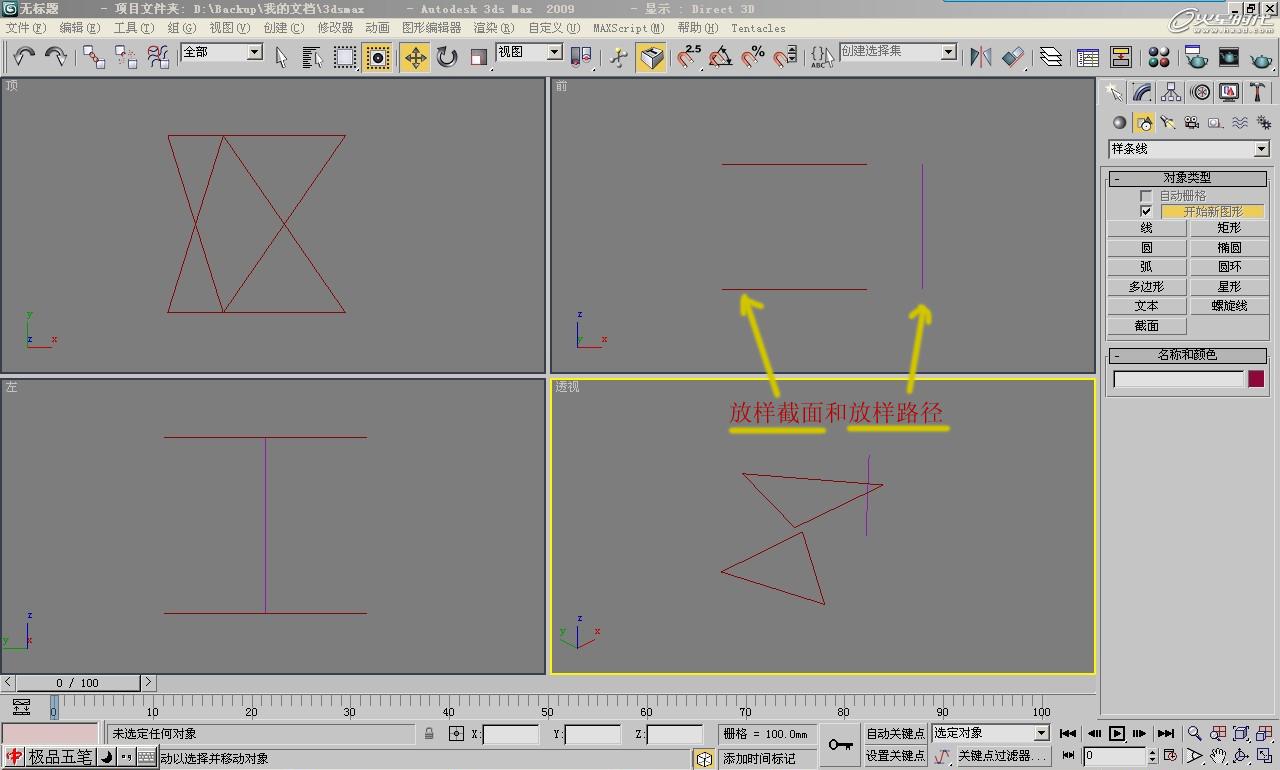Open the 图形编辑器 menu
Viewport: 1280px width, 770px height.
431,28
